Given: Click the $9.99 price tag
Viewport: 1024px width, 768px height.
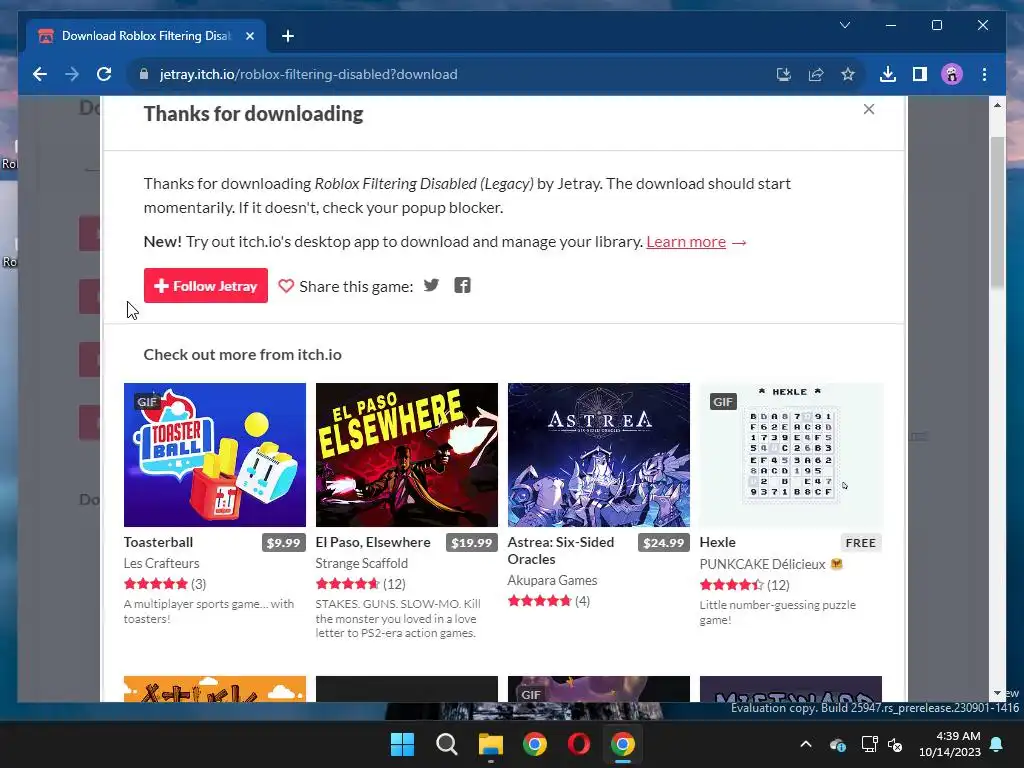Looking at the screenshot, I should pos(283,543).
